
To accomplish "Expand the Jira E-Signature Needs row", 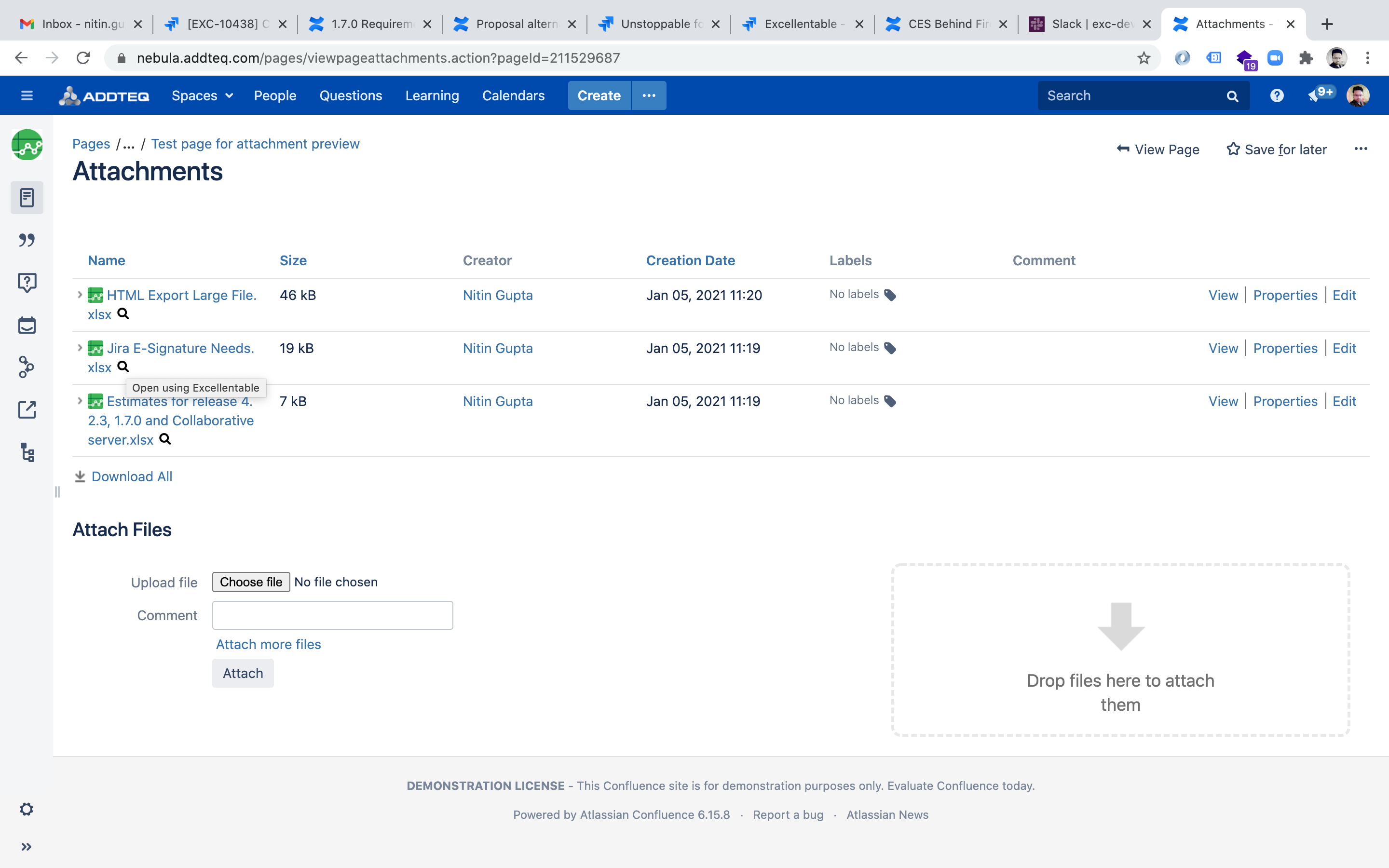I will tap(79, 347).
